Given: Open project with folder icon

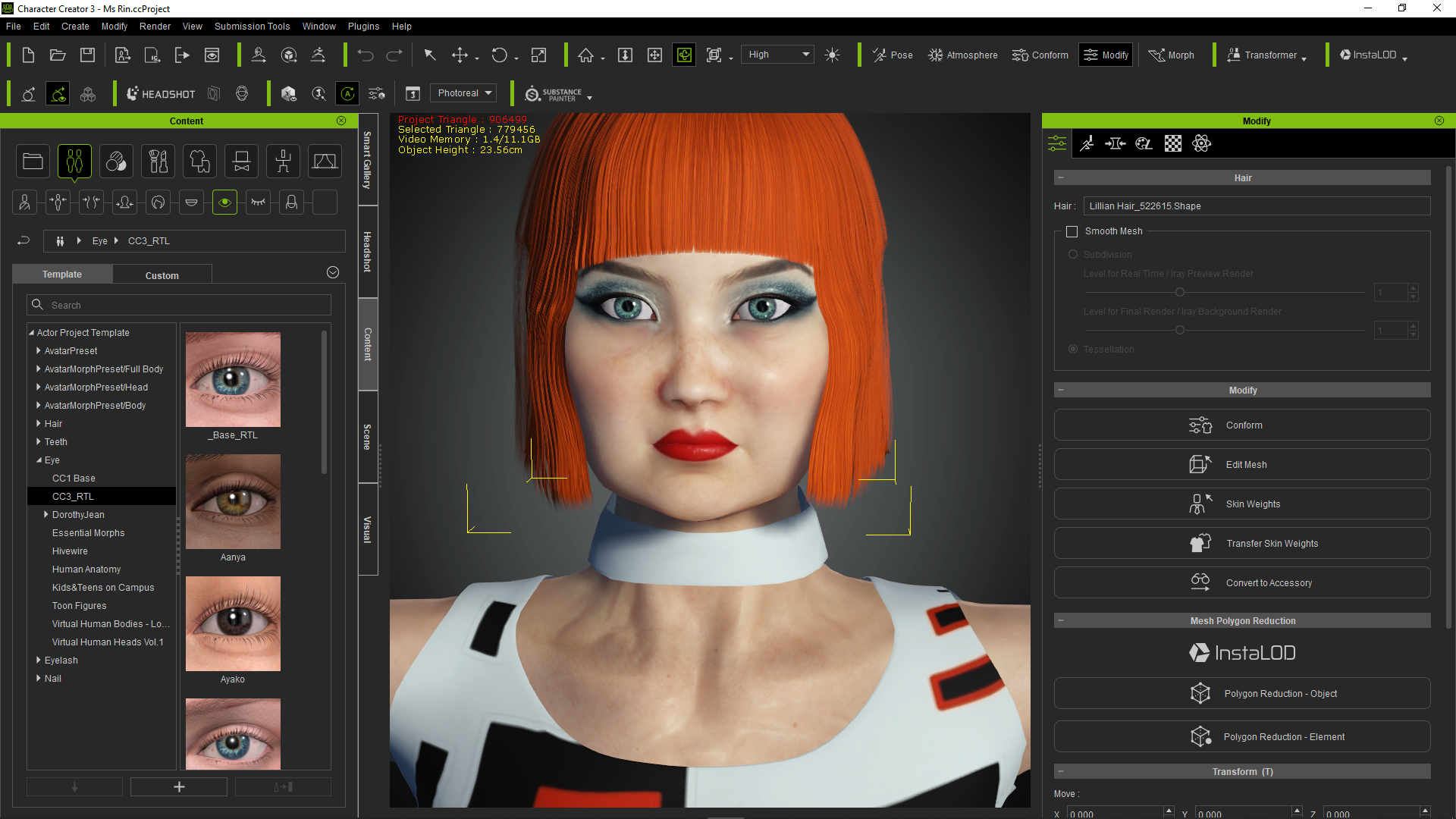Looking at the screenshot, I should (58, 55).
